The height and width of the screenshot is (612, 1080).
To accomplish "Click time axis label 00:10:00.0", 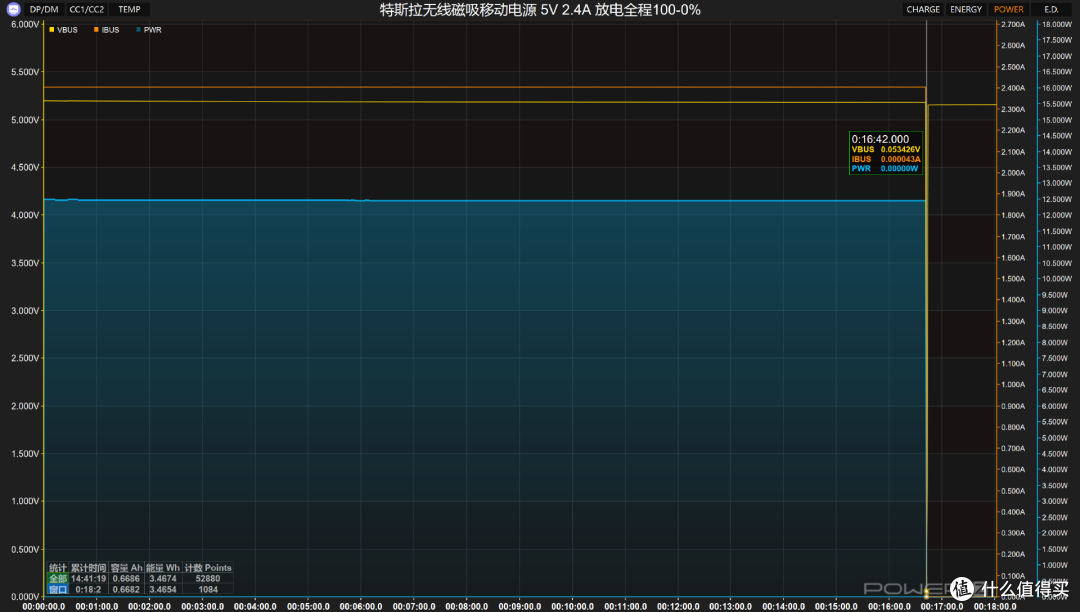I will point(572,606).
